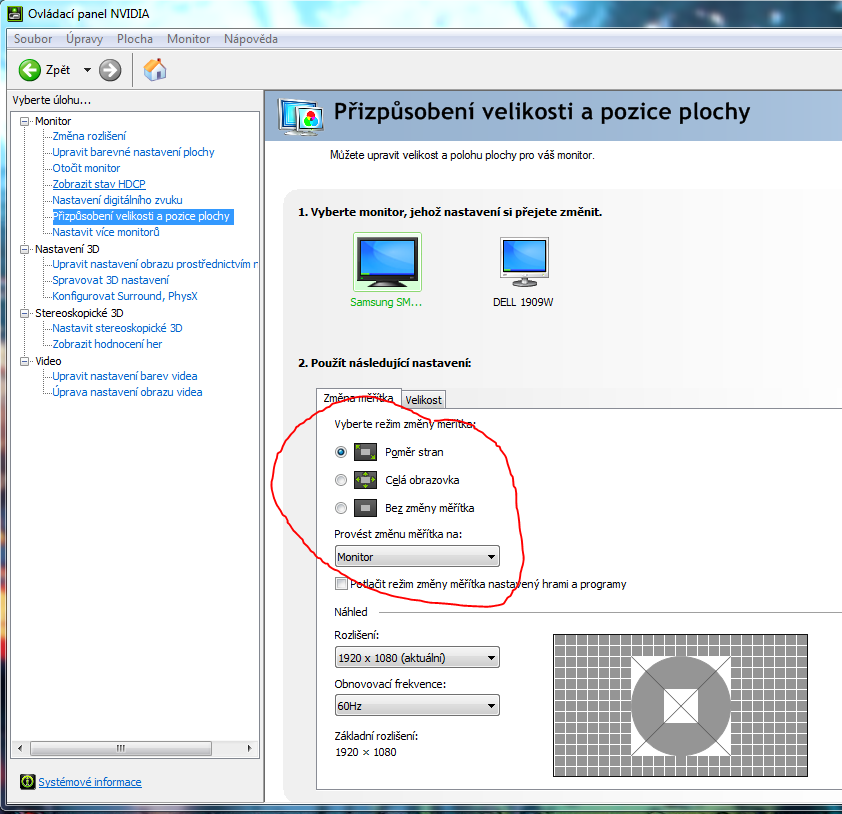This screenshot has width=842, height=814.
Task: Select the Bez změny měřítka radio button
Action: pos(342,508)
